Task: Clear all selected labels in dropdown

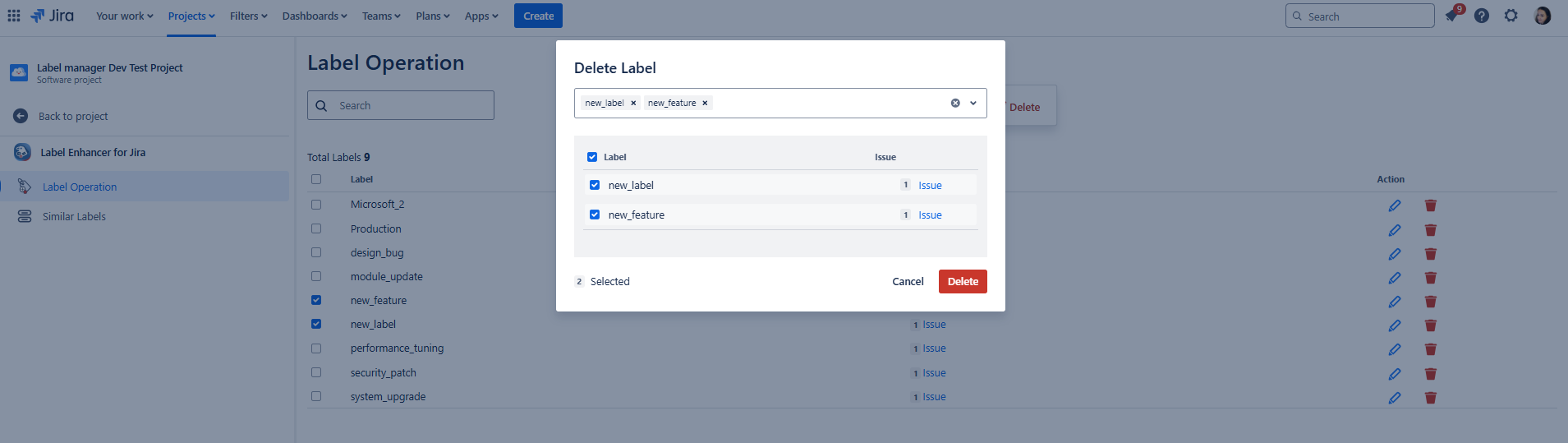Action: (955, 103)
